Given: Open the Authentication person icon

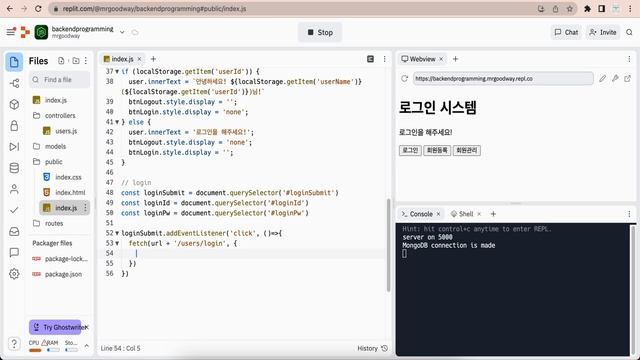Looking at the screenshot, I should click(x=14, y=189).
